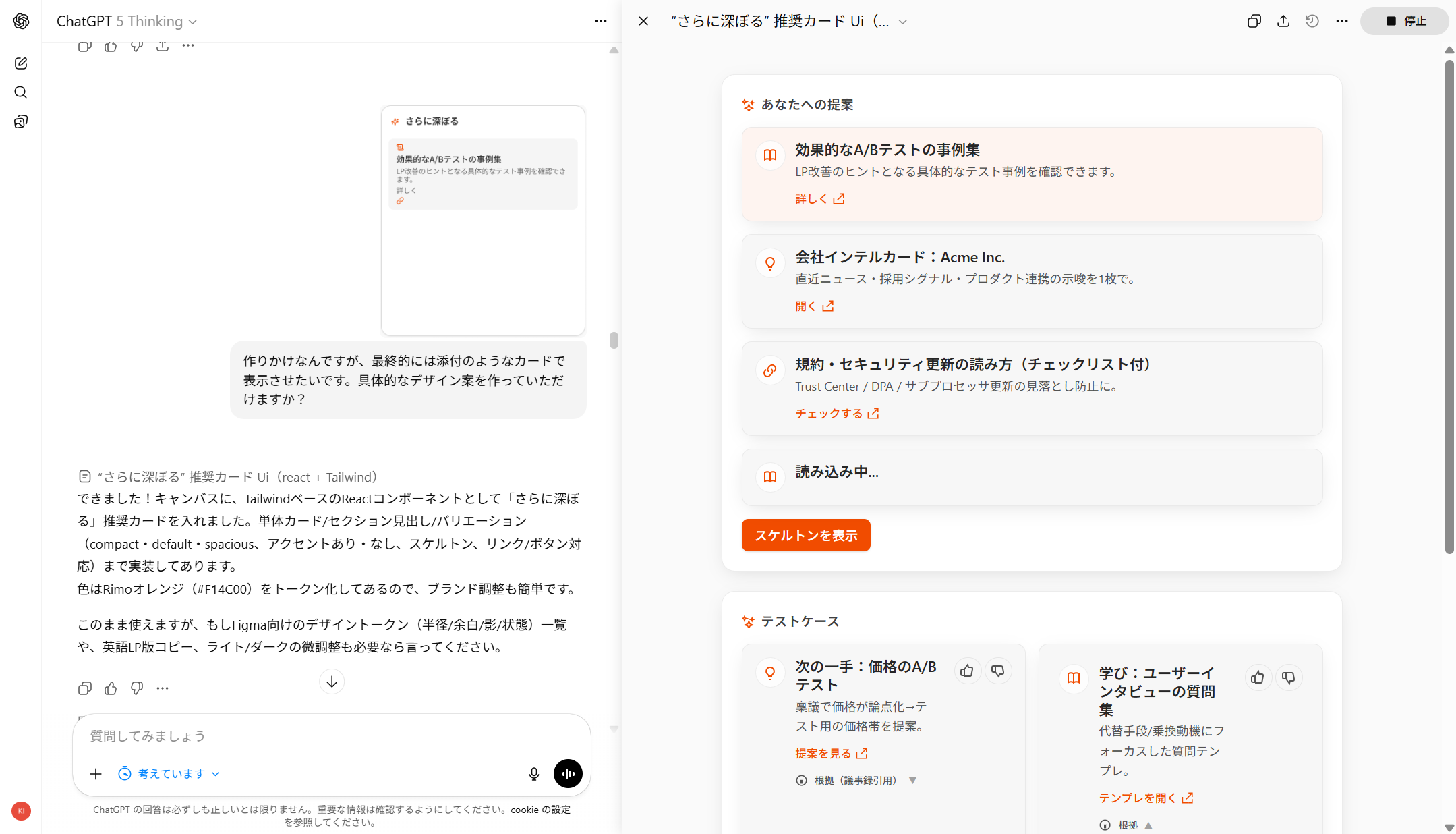Click the cookie の設定 link

(540, 810)
